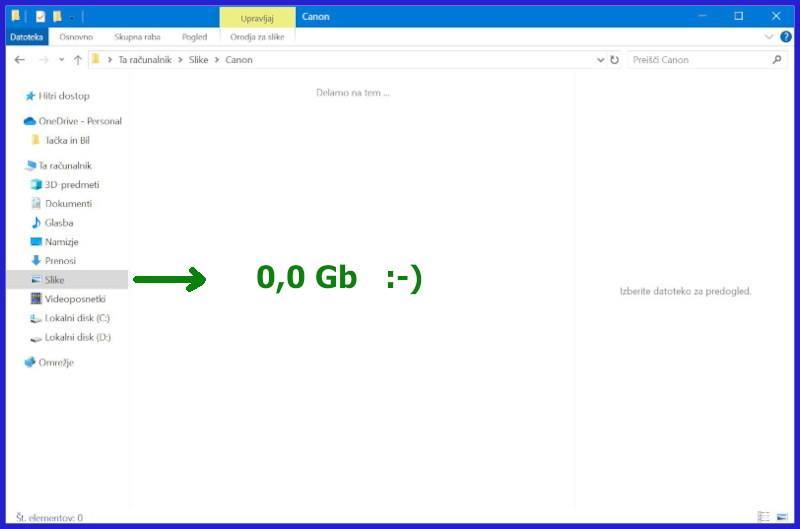Viewport: 800px width, 529px height.
Task: Expand the ribbon with the chevron
Action: coord(769,37)
